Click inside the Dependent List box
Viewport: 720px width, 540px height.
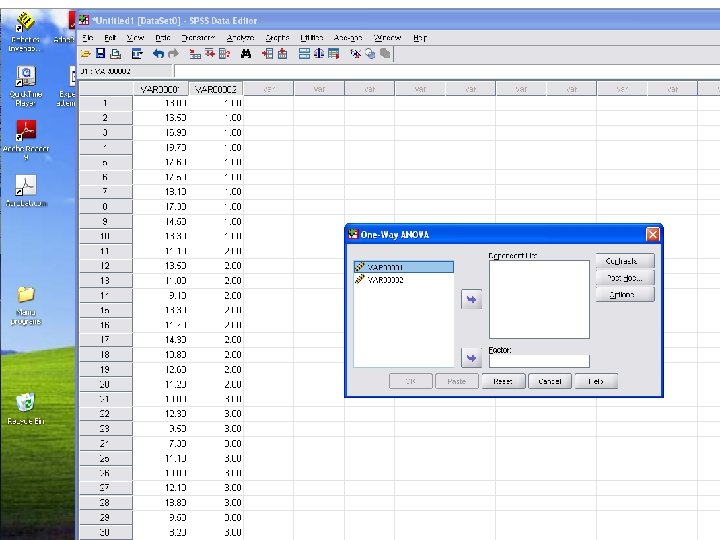point(539,299)
